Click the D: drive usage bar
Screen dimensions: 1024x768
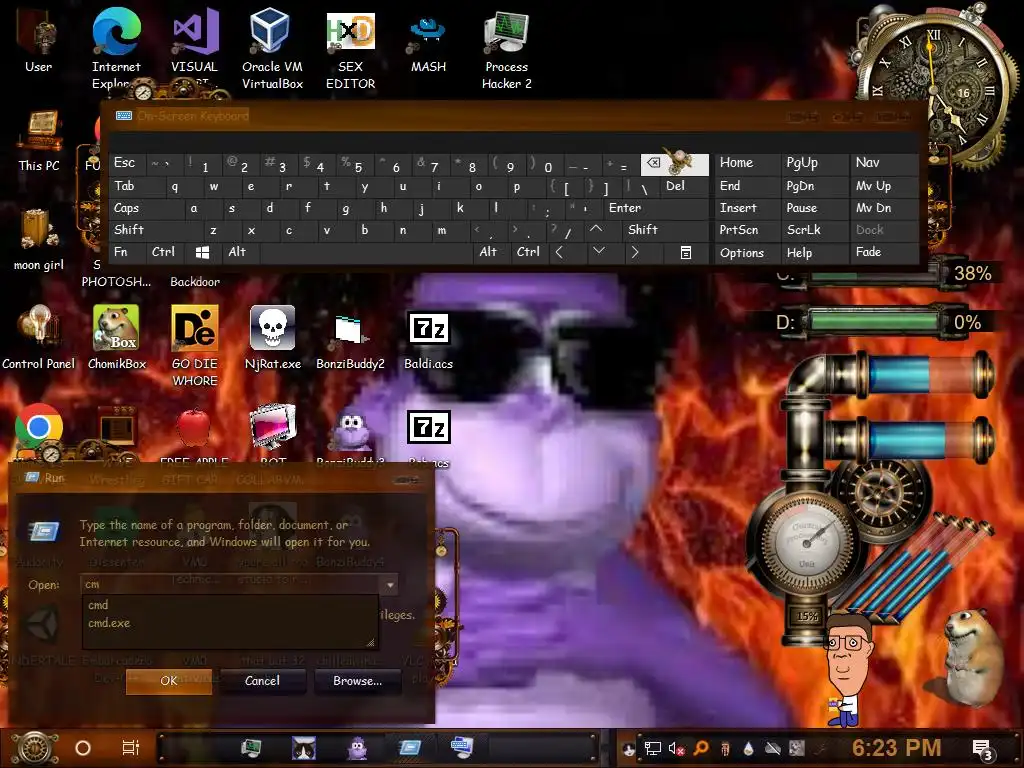pyautogui.click(x=874, y=323)
